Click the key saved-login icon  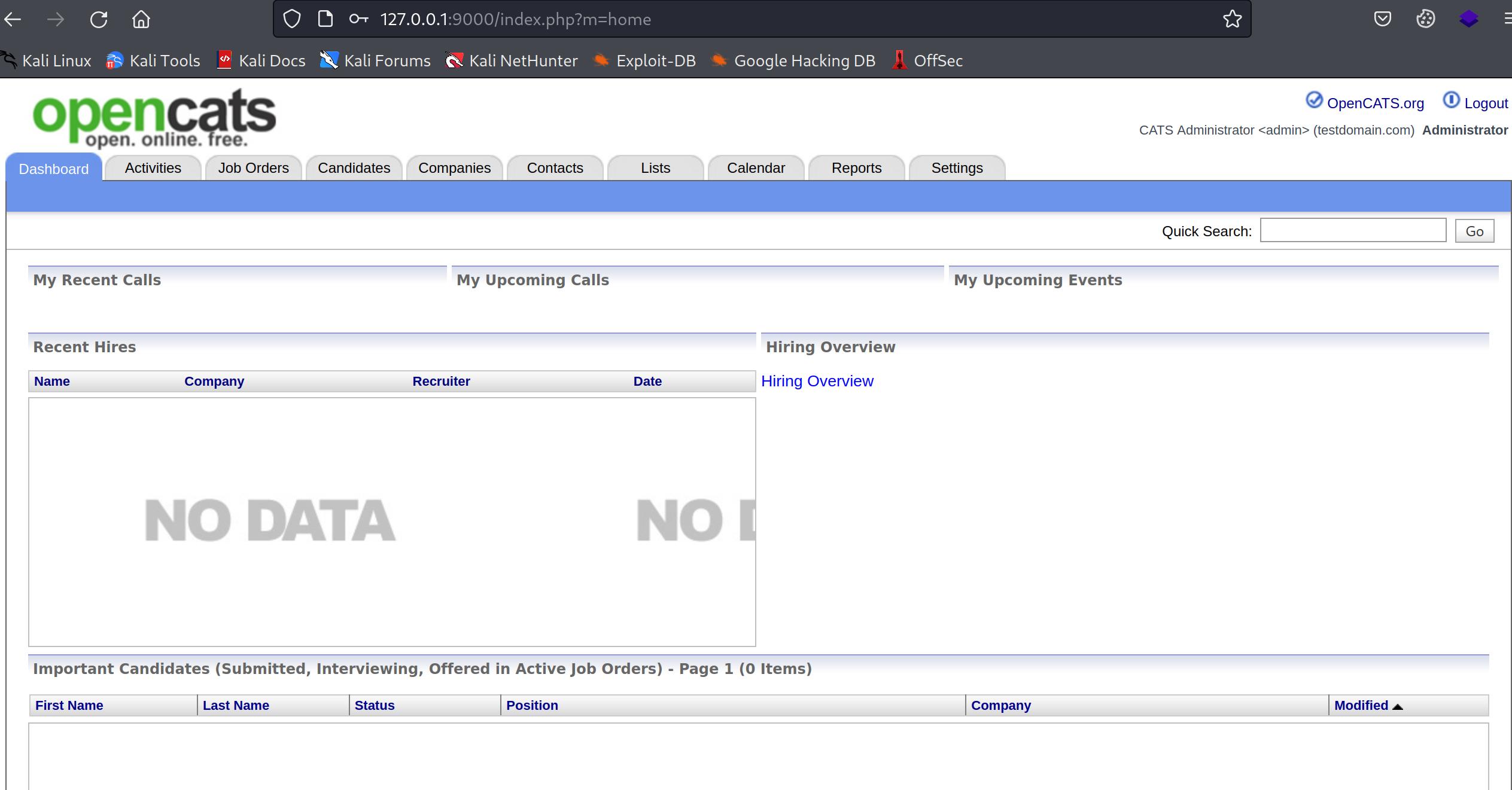358,20
